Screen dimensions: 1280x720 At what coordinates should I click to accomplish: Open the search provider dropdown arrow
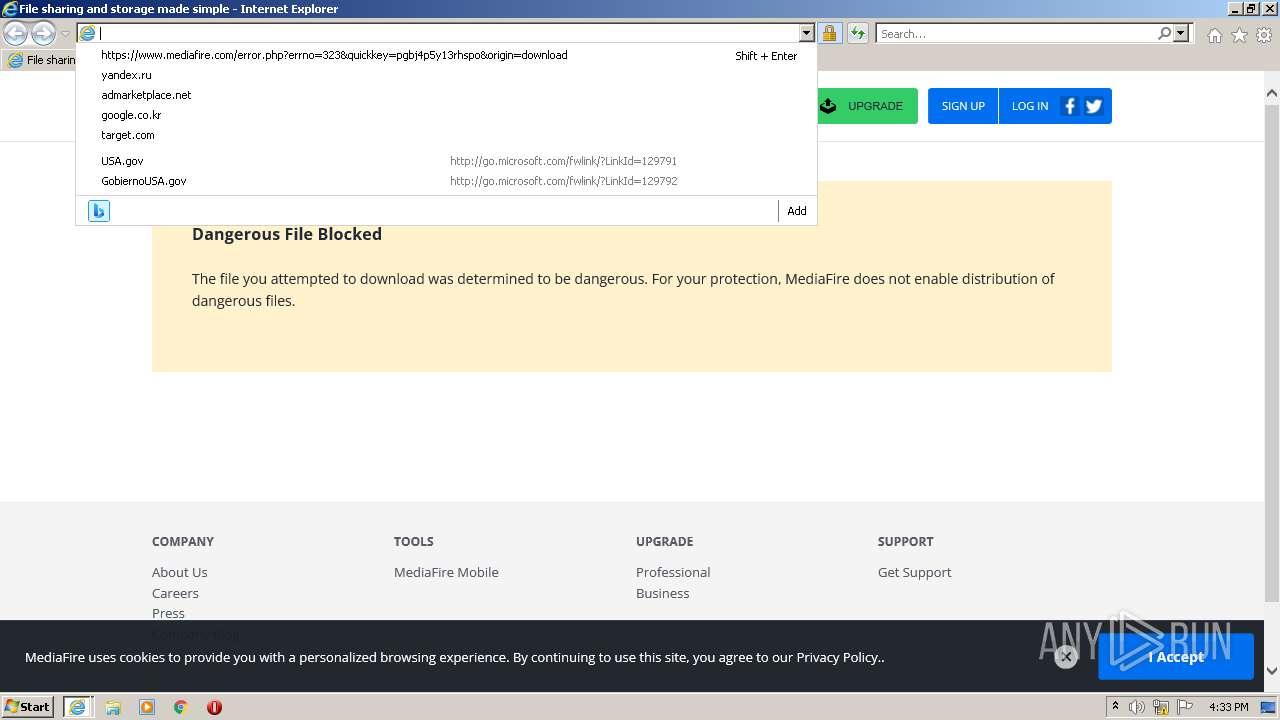(x=1181, y=34)
